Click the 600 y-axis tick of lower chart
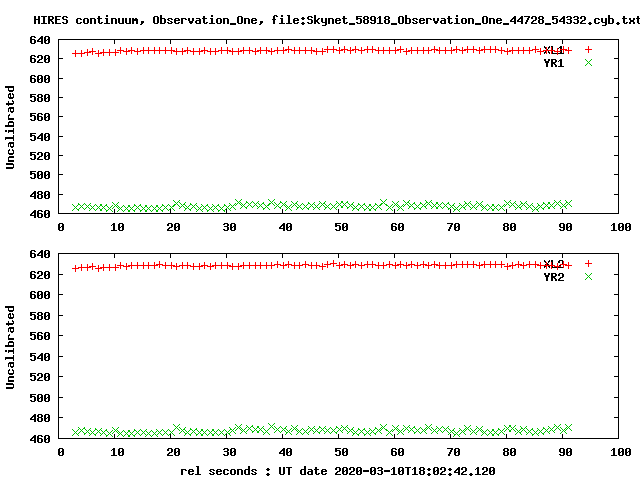 tap(40, 295)
